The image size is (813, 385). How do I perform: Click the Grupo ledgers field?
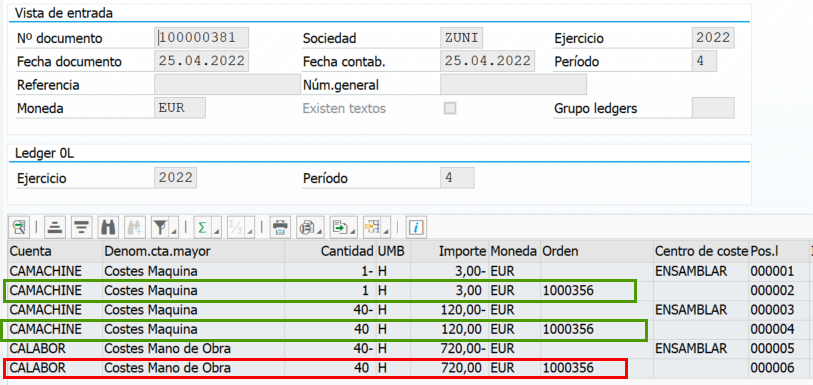pos(713,108)
